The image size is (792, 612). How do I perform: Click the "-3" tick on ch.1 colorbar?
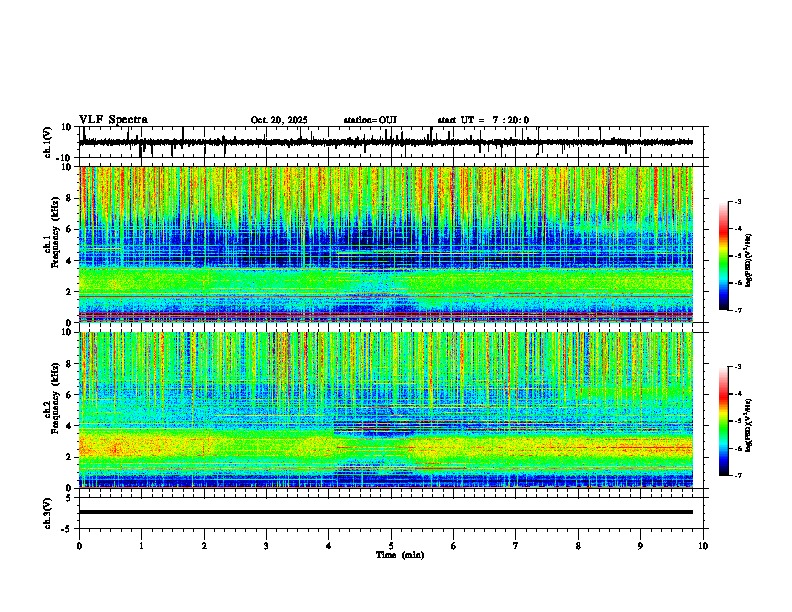(x=738, y=202)
